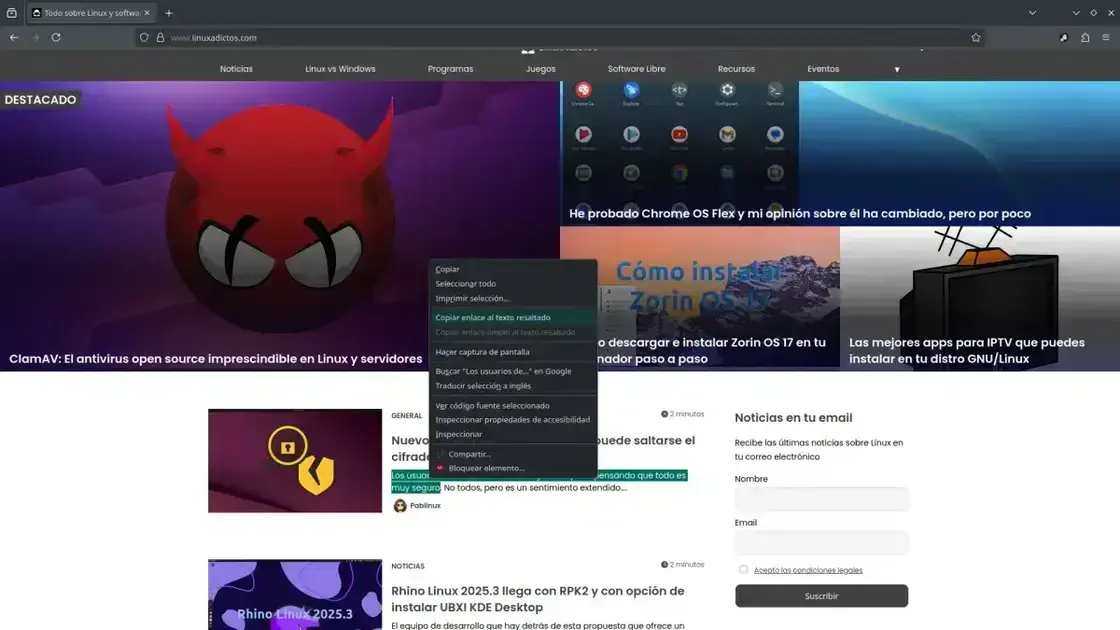
Task: Expand the navigation menu's extra arrow
Action: 897,69
